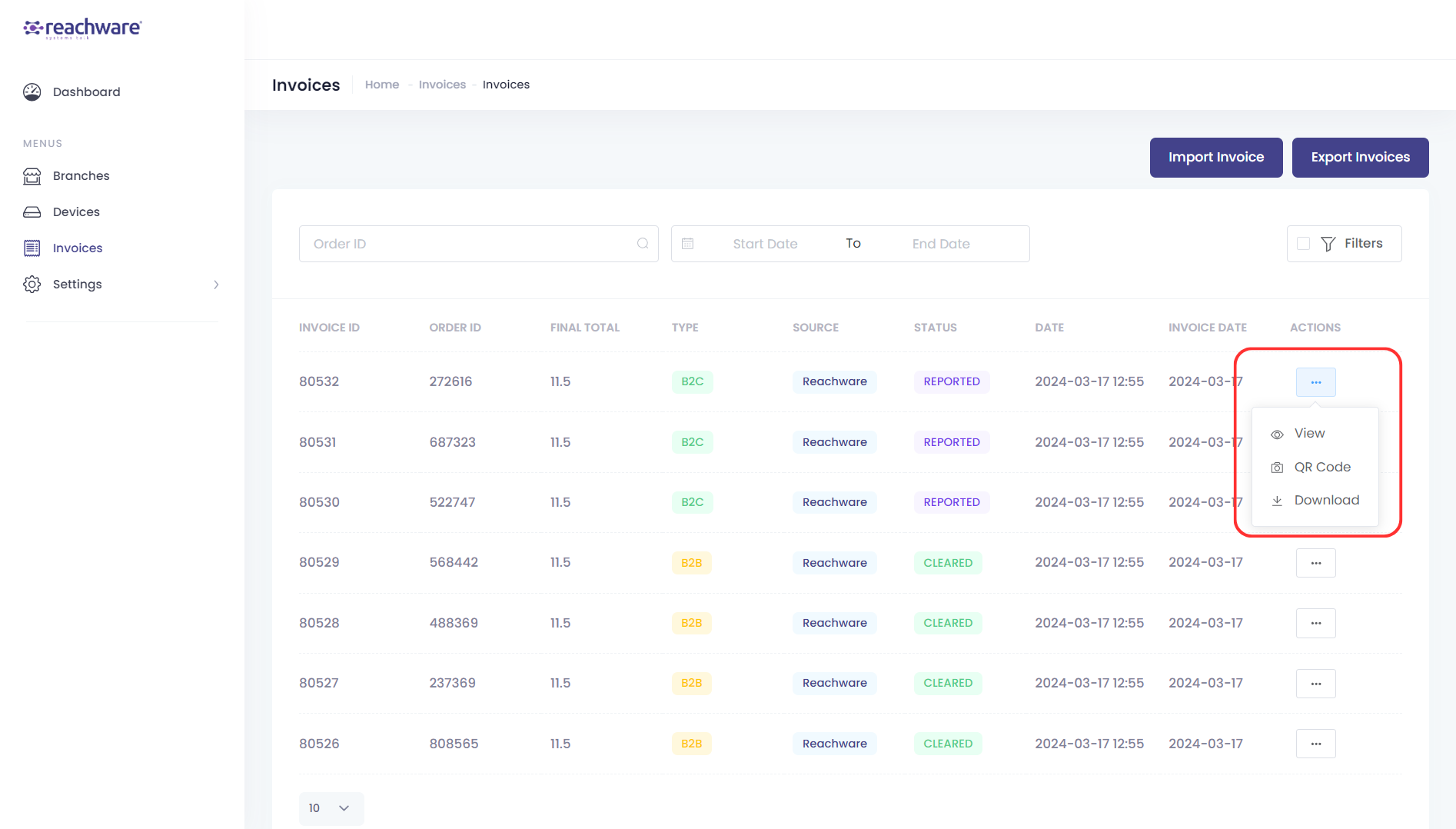Open Devices in sidebar menu
The width and height of the screenshot is (1456, 829).
click(x=76, y=212)
